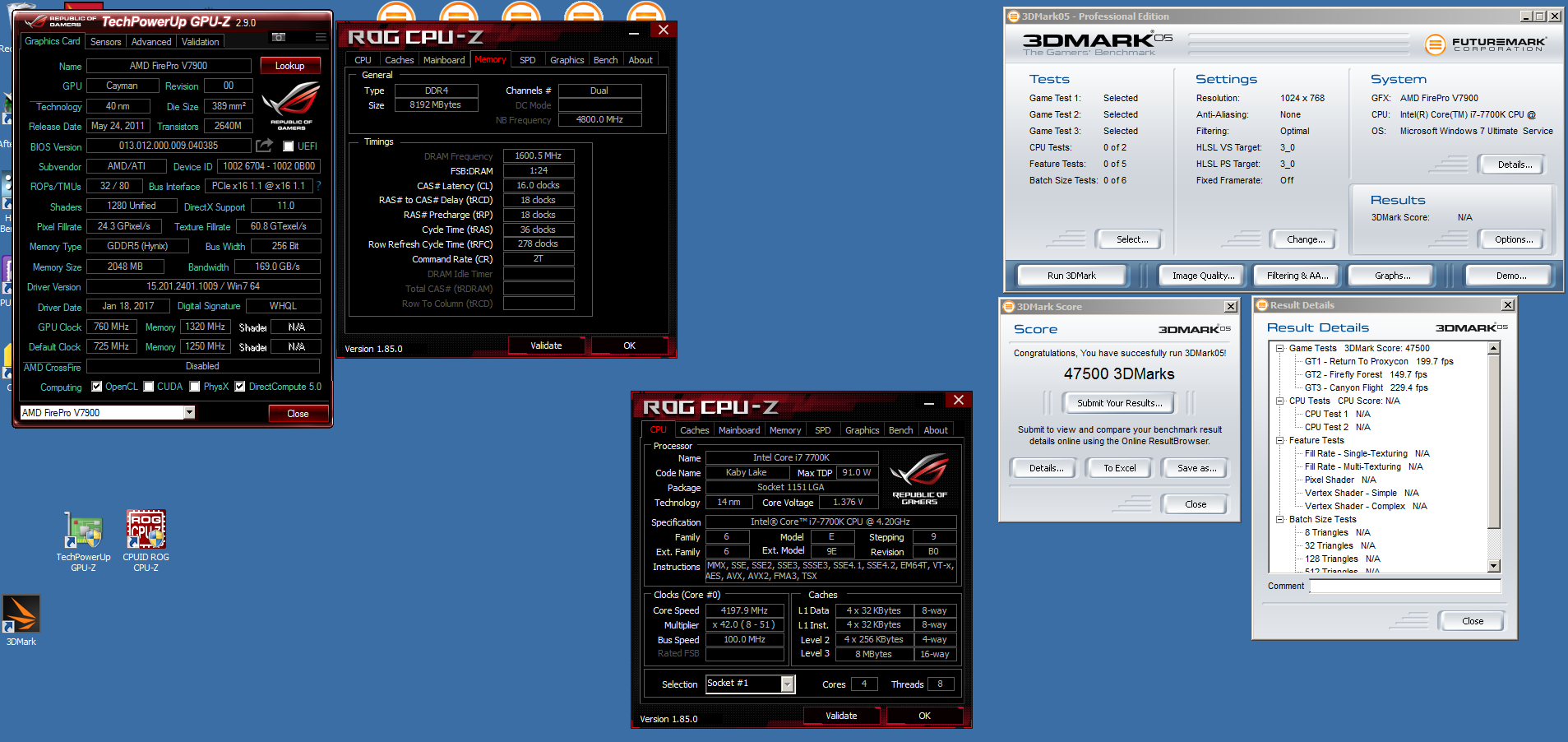Select the GT3 - Canyon Flight row
The image size is (1568, 742).
[1366, 387]
